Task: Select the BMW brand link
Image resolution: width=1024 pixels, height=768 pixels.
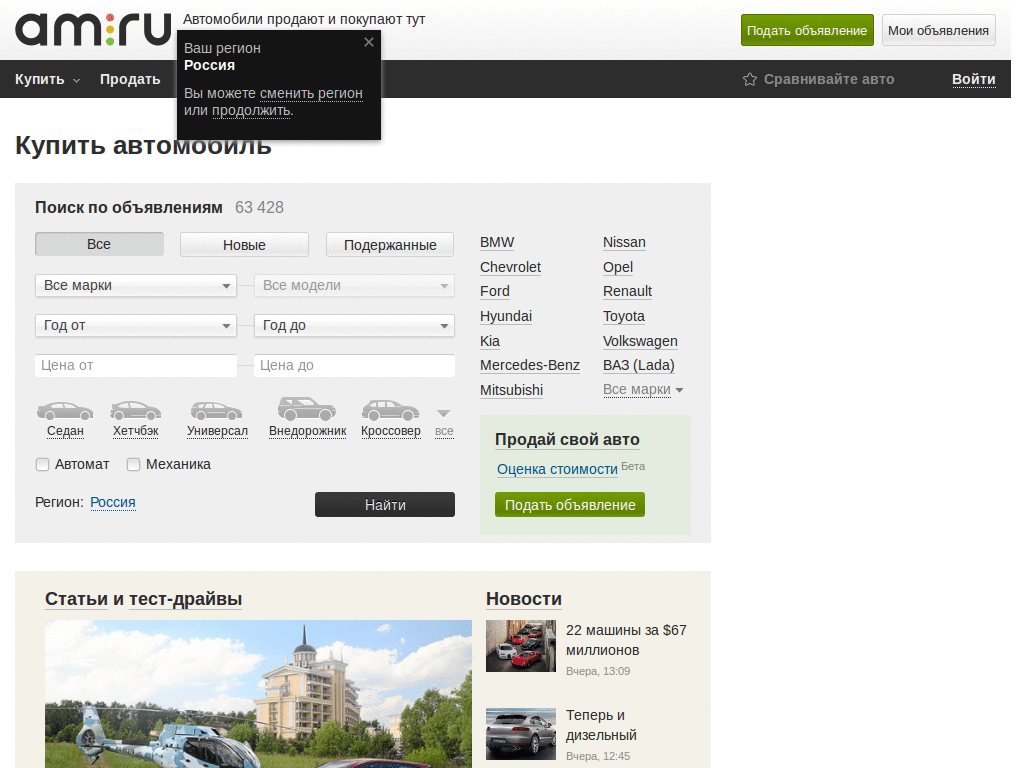Action: coord(497,242)
